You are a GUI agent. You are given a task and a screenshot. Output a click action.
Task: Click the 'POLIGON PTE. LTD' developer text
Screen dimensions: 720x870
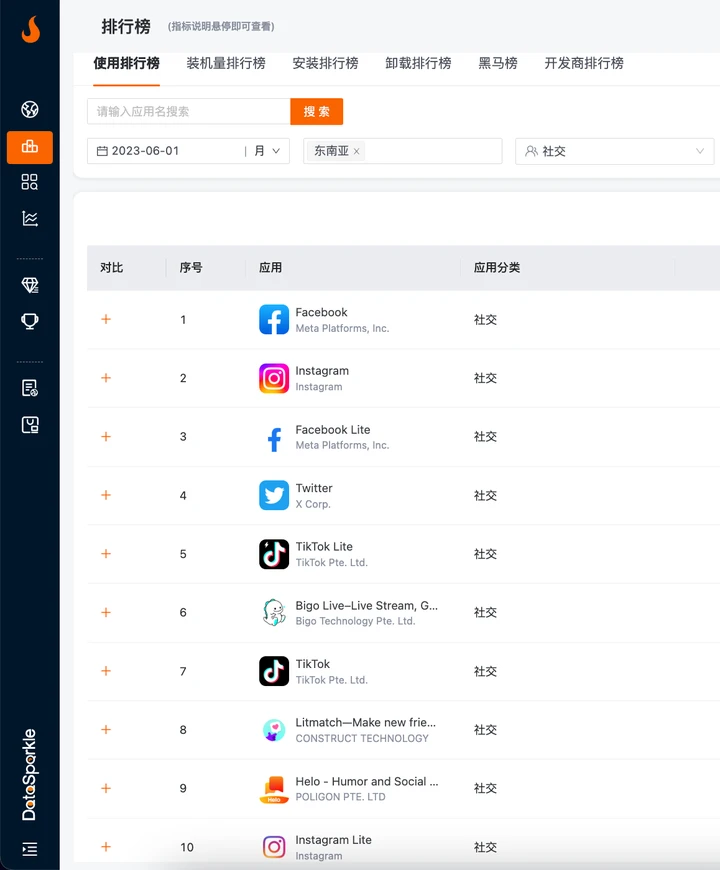tap(341, 797)
